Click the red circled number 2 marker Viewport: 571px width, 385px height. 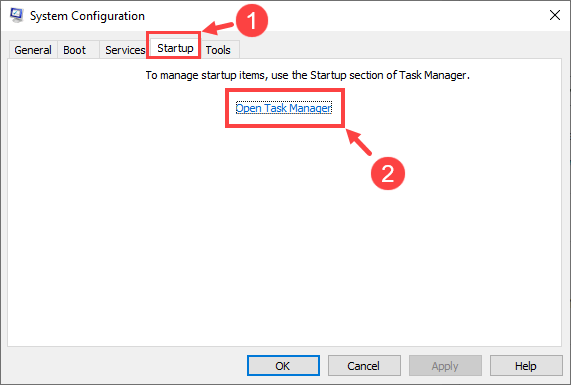pyautogui.click(x=387, y=173)
